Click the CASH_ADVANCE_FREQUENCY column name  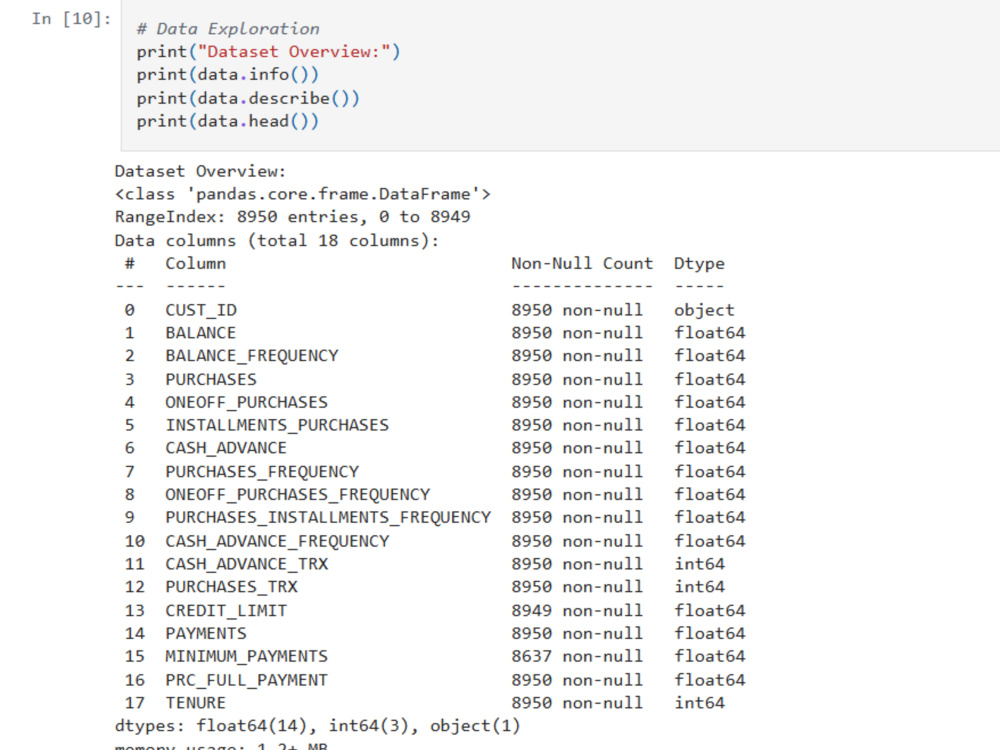tap(277, 541)
